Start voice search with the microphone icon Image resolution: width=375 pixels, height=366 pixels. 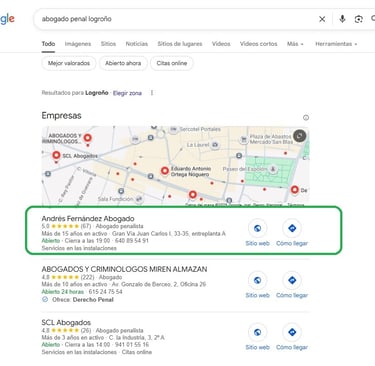pyautogui.click(x=342, y=19)
